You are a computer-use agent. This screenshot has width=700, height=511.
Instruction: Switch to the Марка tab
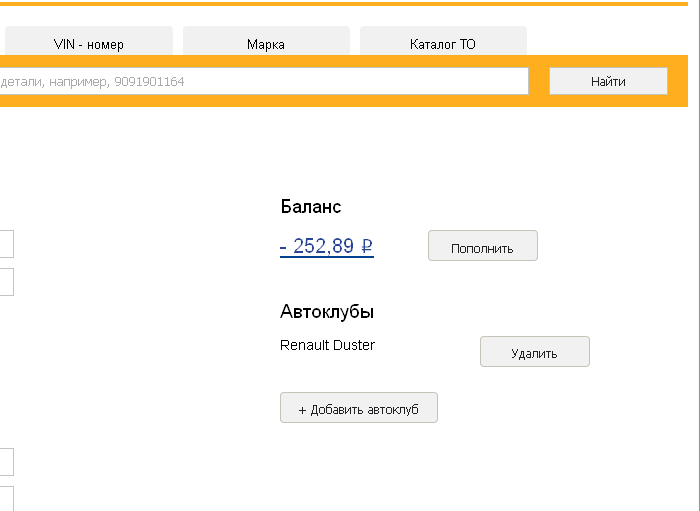pos(266,44)
